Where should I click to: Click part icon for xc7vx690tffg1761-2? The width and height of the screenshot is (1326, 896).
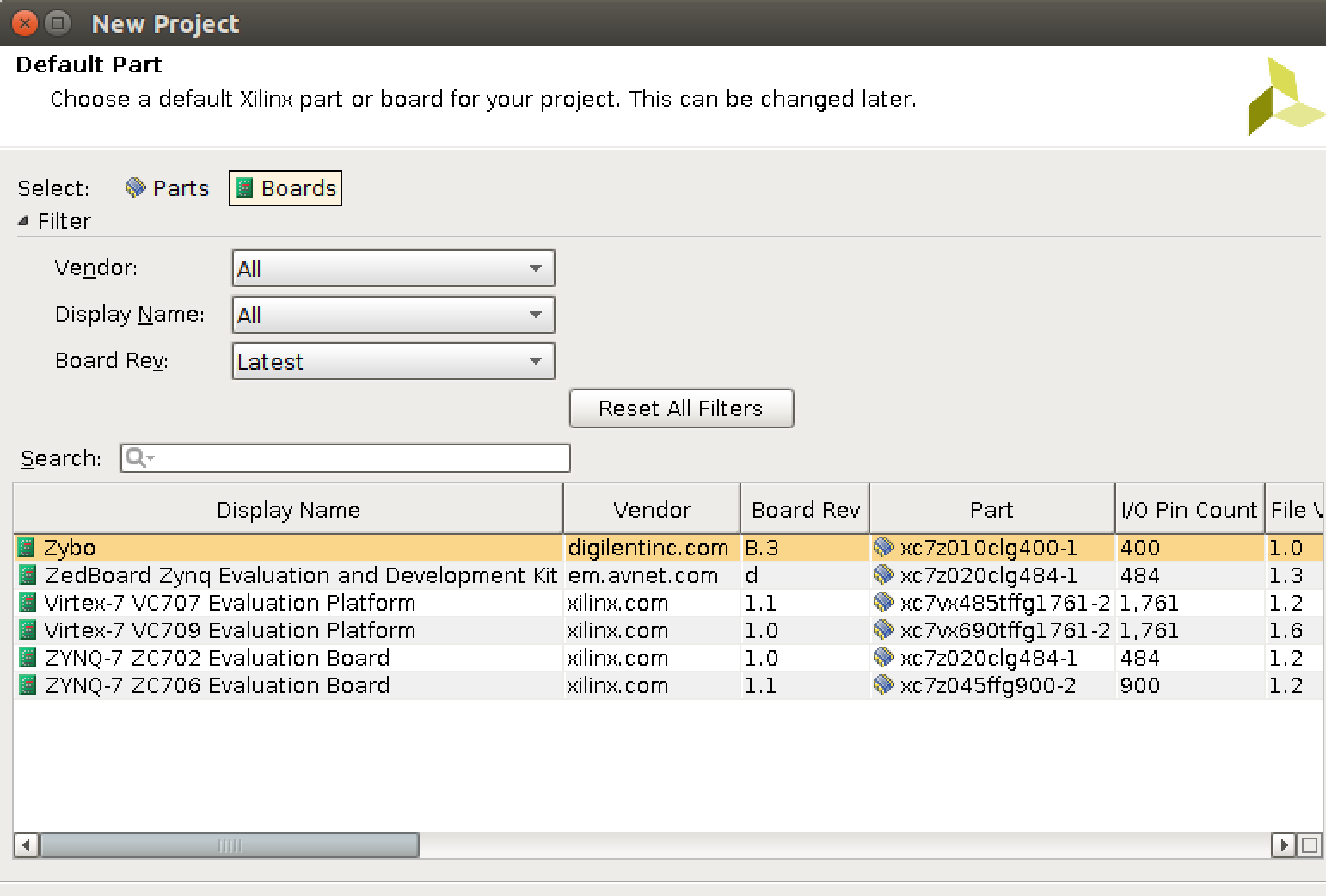(884, 629)
